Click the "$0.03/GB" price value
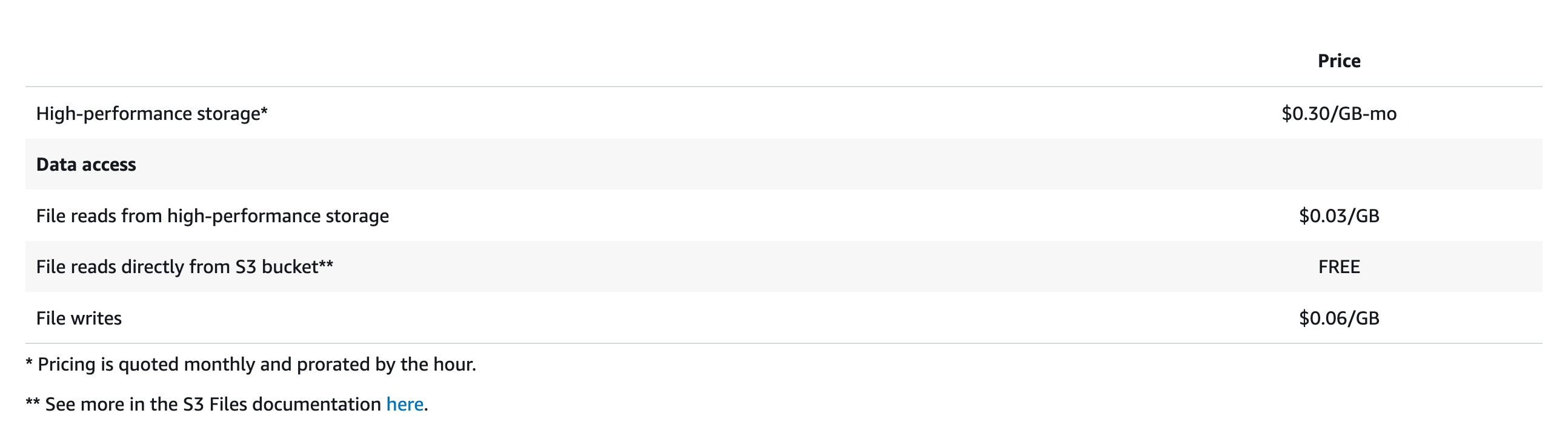Screen dimensions: 1568x436 (1338, 216)
